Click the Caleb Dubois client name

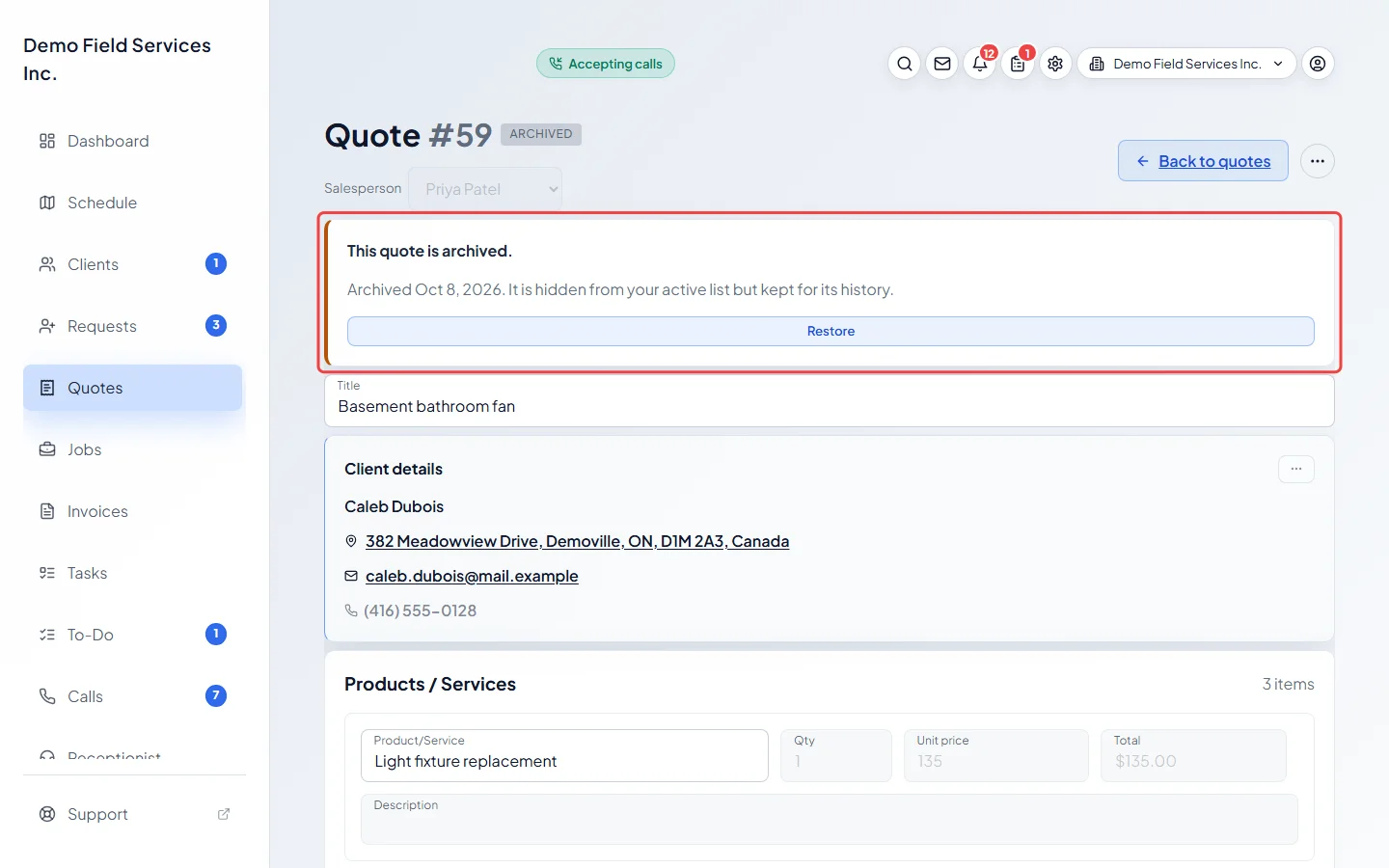pyautogui.click(x=394, y=506)
